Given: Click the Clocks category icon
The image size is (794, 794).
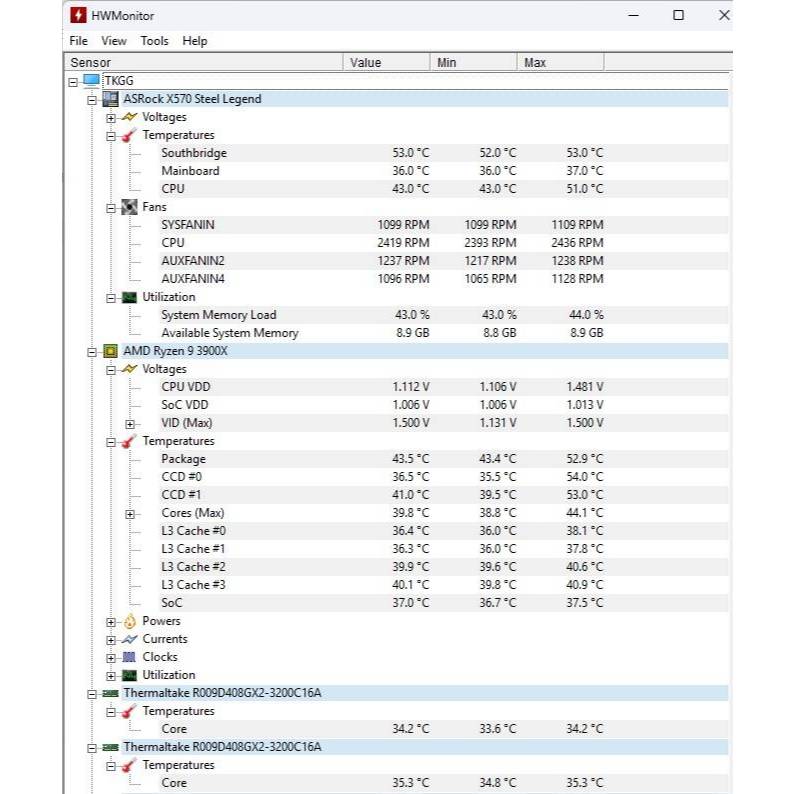Looking at the screenshot, I should pyautogui.click(x=129, y=657).
